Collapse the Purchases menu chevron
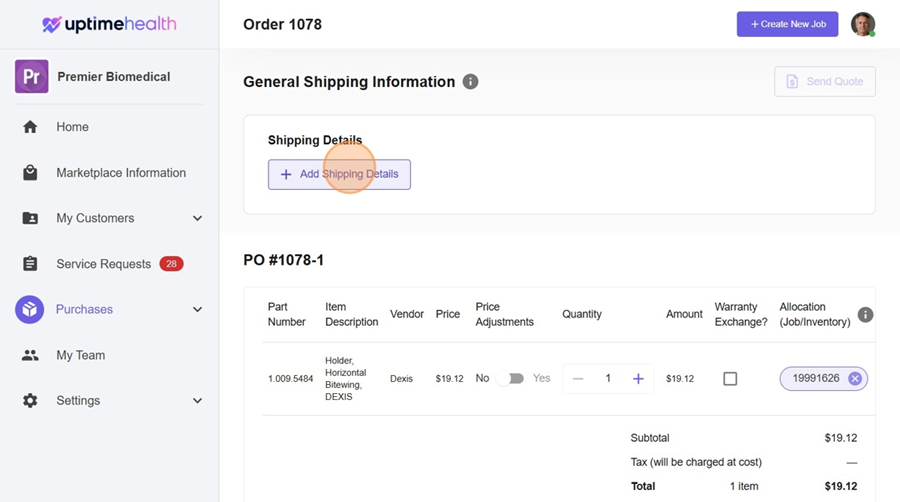 (x=197, y=310)
